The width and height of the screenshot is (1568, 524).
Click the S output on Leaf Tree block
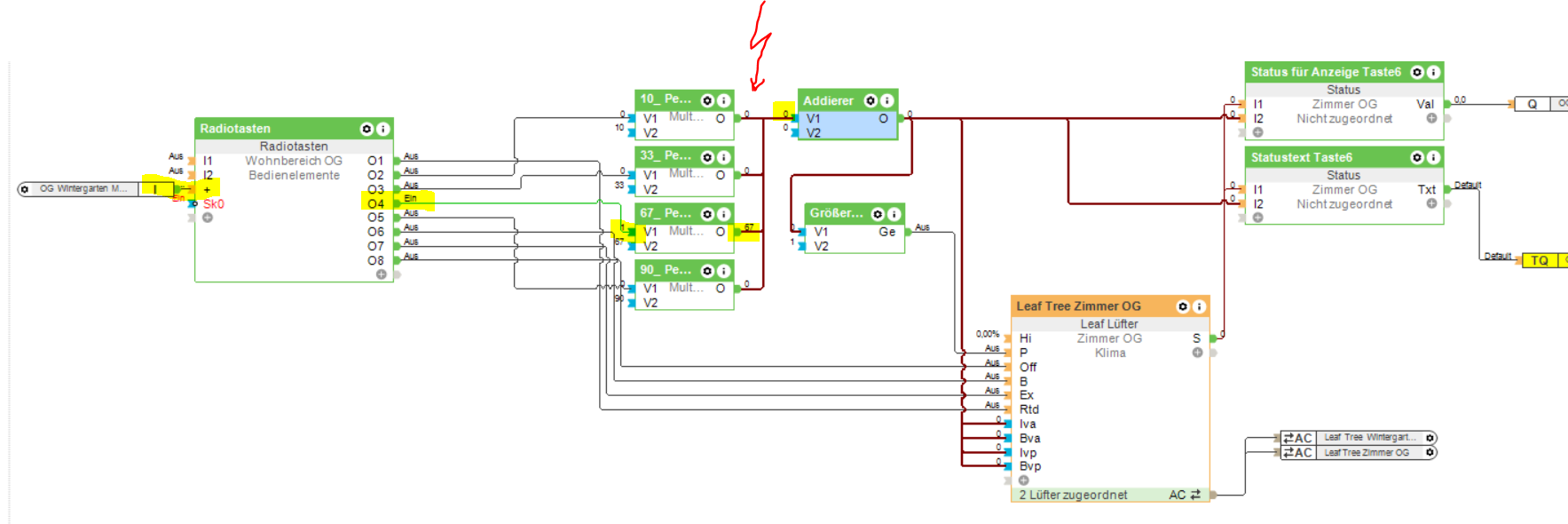coord(1196,338)
